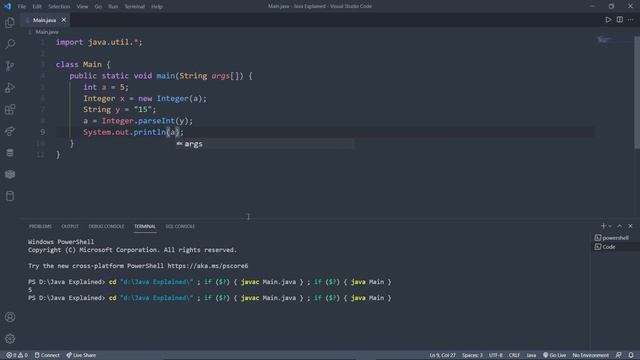Open the File menu
Screen dimensions: 640x360
tap(22, 7)
